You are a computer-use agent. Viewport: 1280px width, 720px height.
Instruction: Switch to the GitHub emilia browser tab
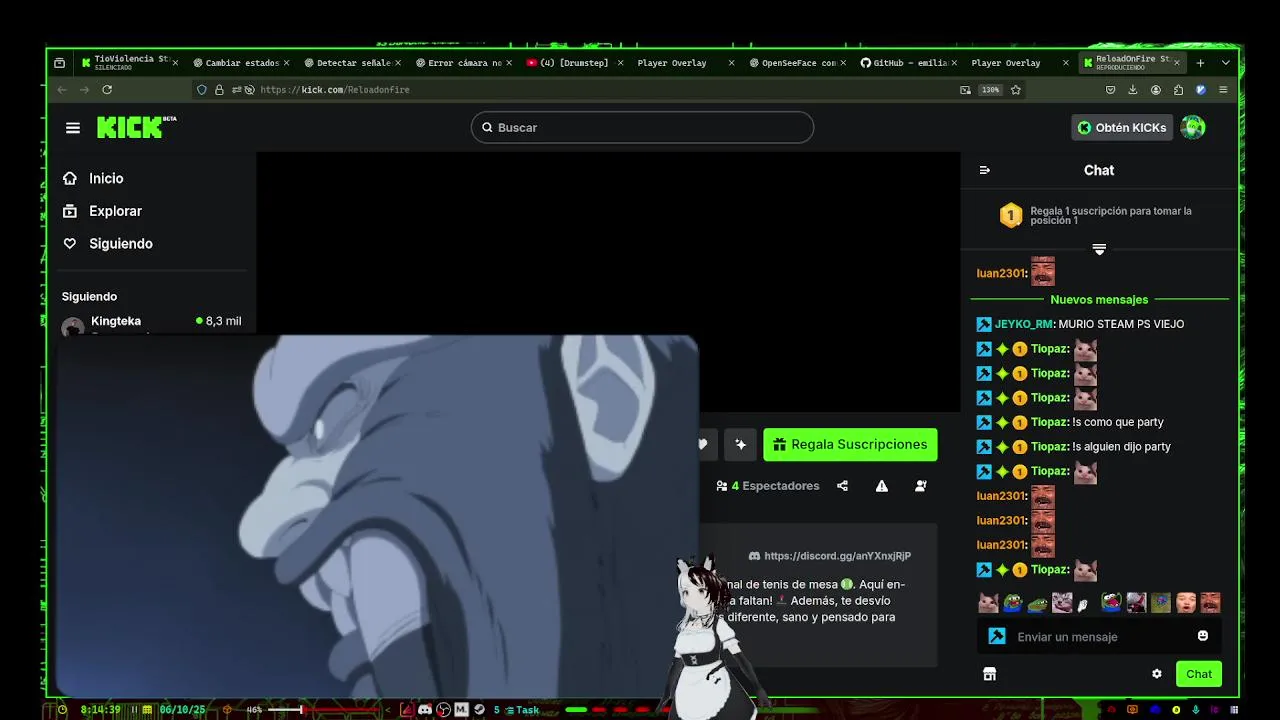click(x=909, y=62)
